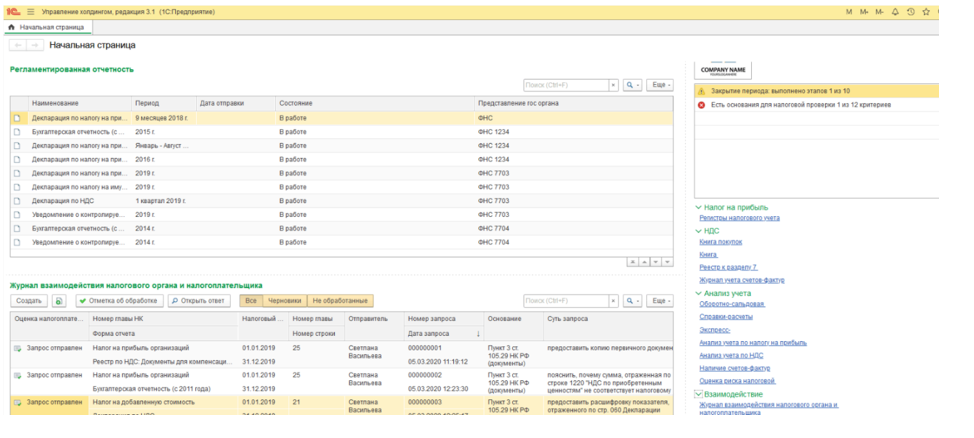
Task: Sort by Период column header
Action: (163, 103)
